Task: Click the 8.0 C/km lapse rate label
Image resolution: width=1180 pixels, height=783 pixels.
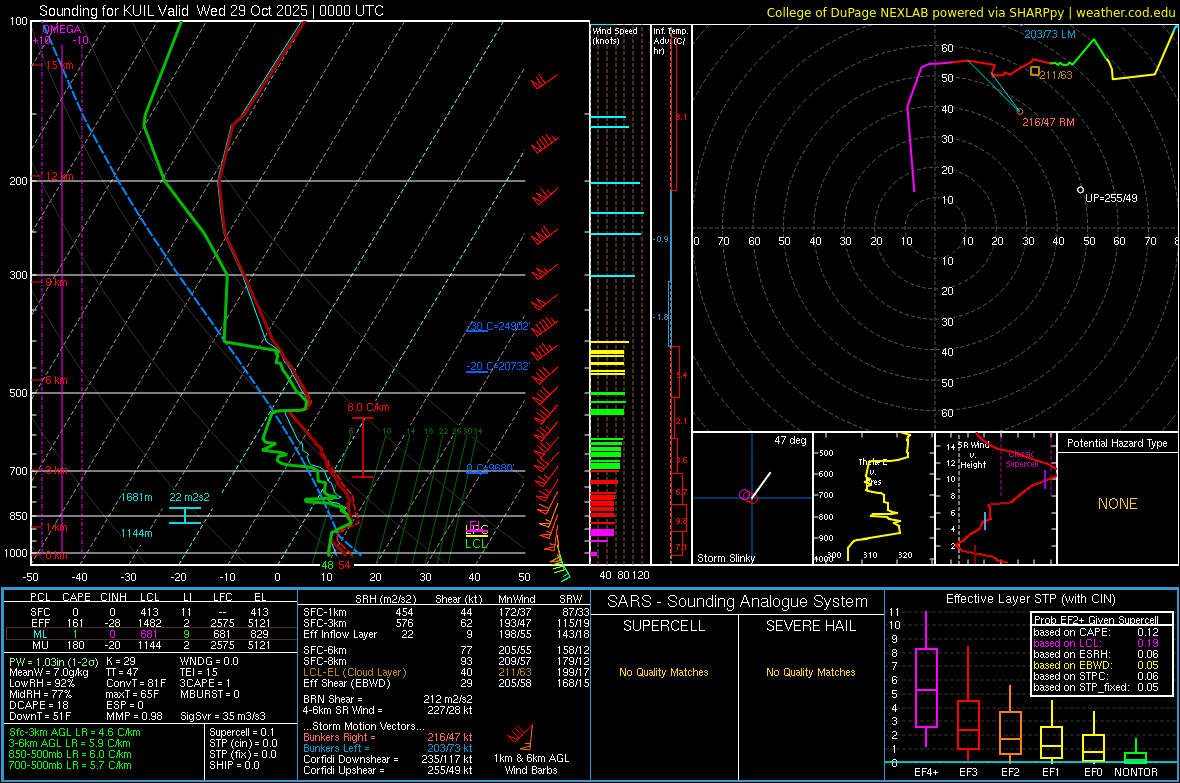Action: tap(368, 407)
